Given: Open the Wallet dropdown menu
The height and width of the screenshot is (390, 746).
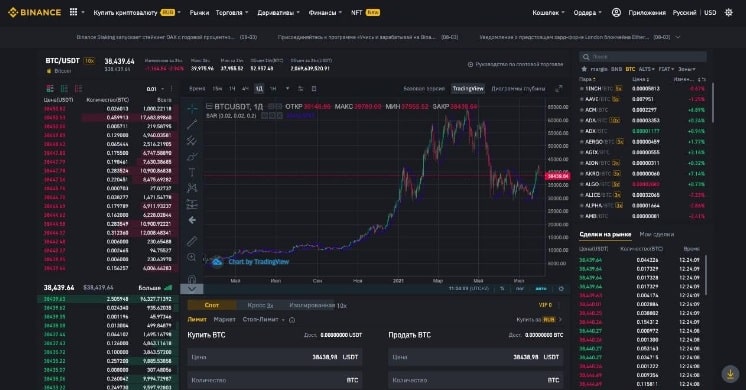Looking at the screenshot, I should [548, 12].
